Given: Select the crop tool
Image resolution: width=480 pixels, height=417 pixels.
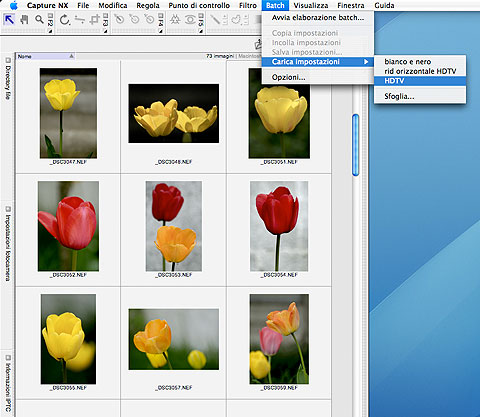Looking at the screenshot, I should (95, 20).
